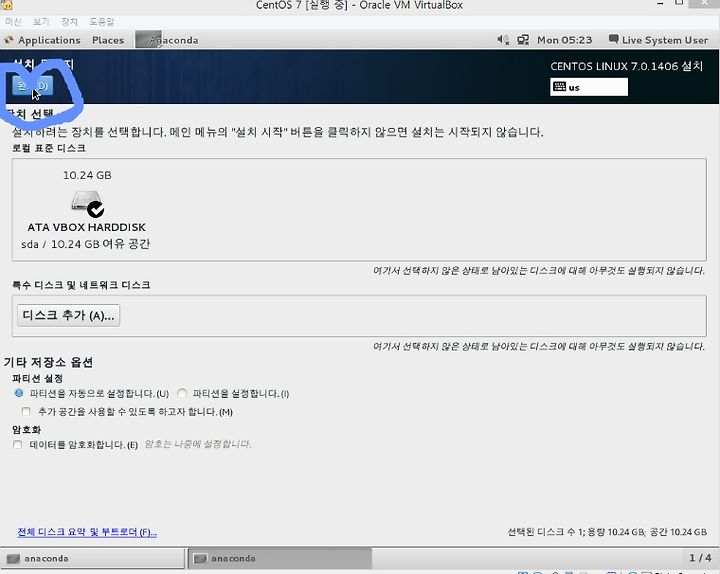The width and height of the screenshot is (720, 574).
Task: Click the network connection icon
Action: tap(523, 40)
